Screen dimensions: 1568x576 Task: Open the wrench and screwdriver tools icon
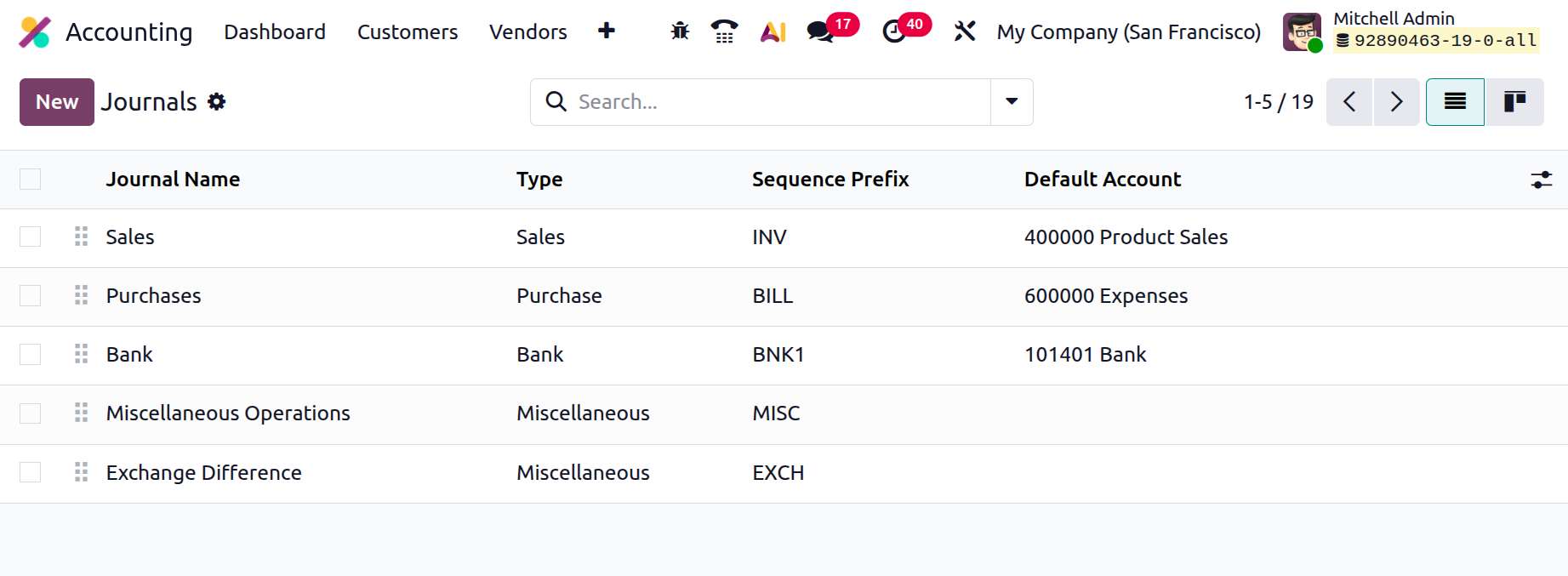pyautogui.click(x=964, y=31)
